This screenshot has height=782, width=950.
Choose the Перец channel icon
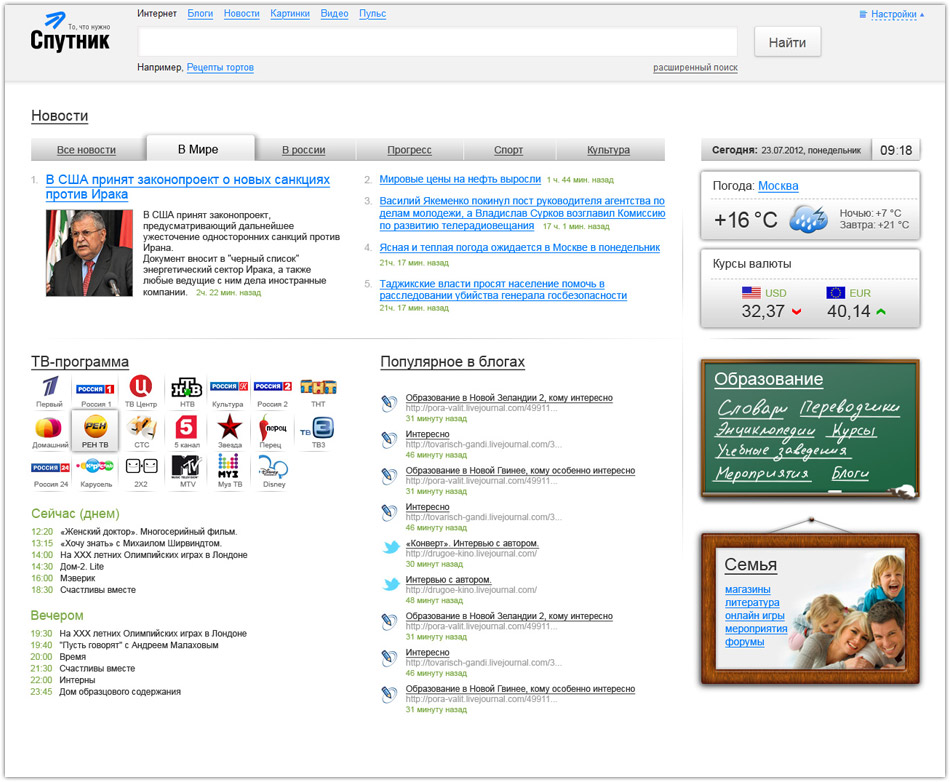272,428
